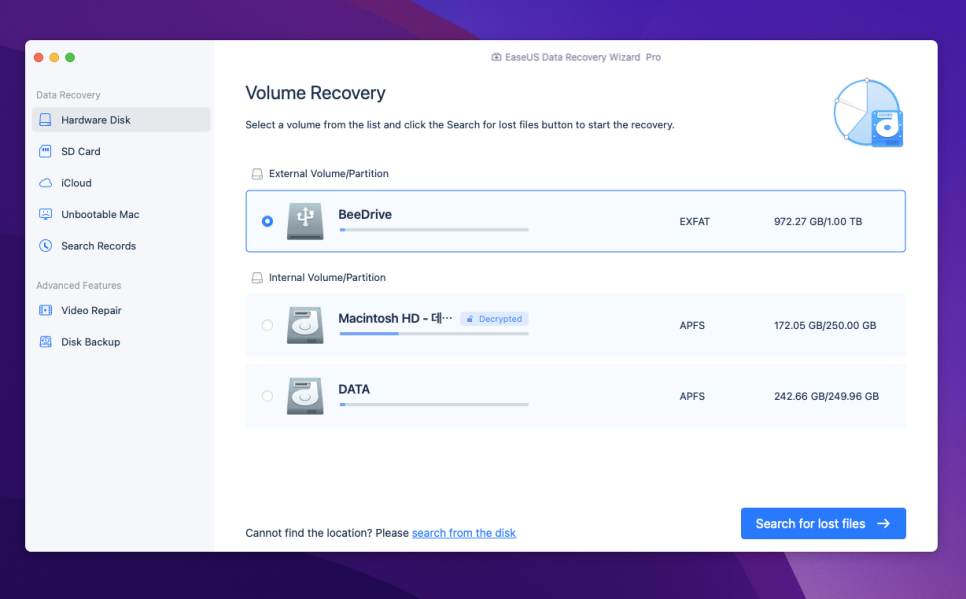Click the BeeDrive USB drive icon
Viewport: 966px width, 599px height.
point(305,221)
